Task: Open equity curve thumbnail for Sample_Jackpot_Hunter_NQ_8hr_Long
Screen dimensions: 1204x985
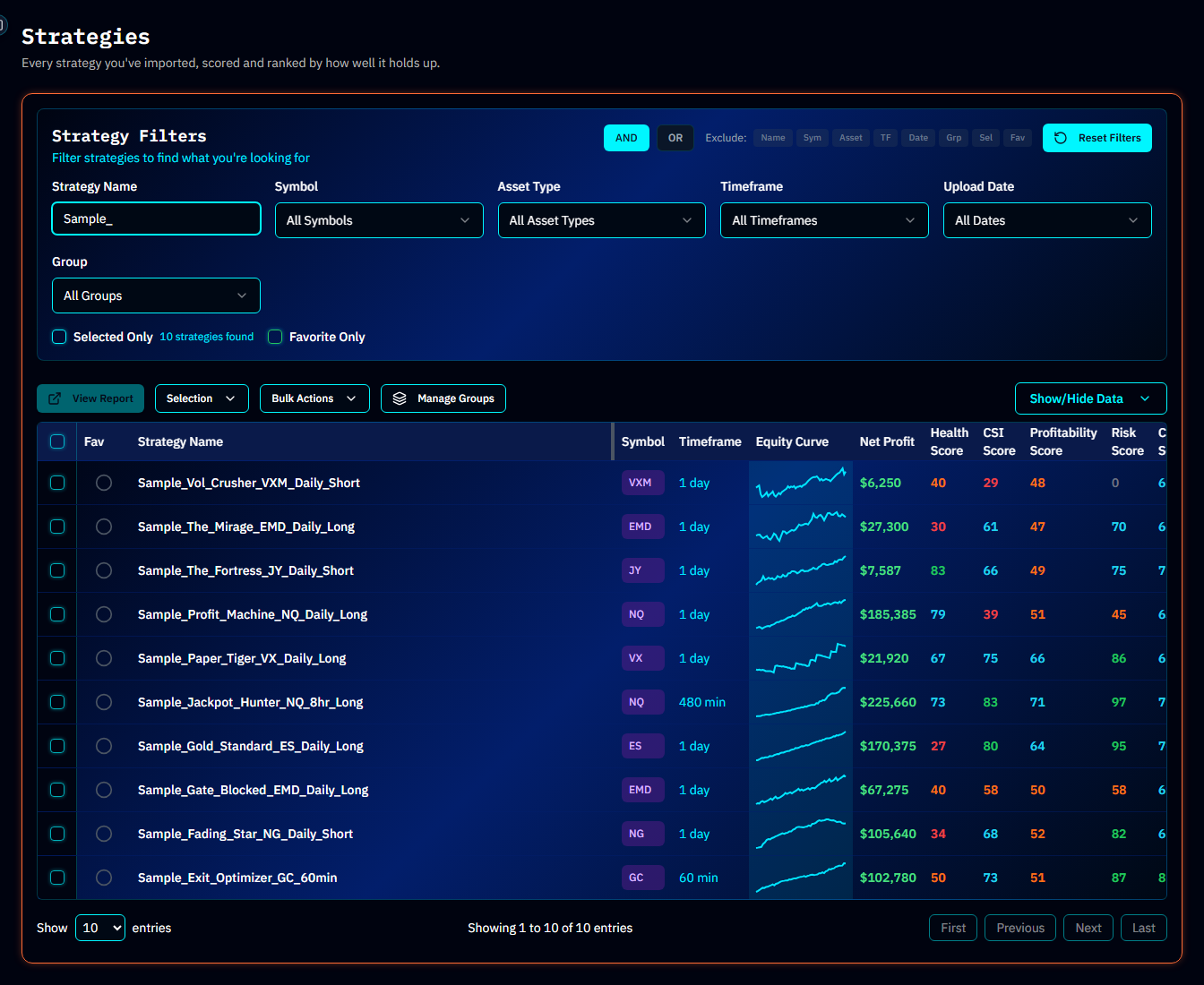Action: pos(800,702)
